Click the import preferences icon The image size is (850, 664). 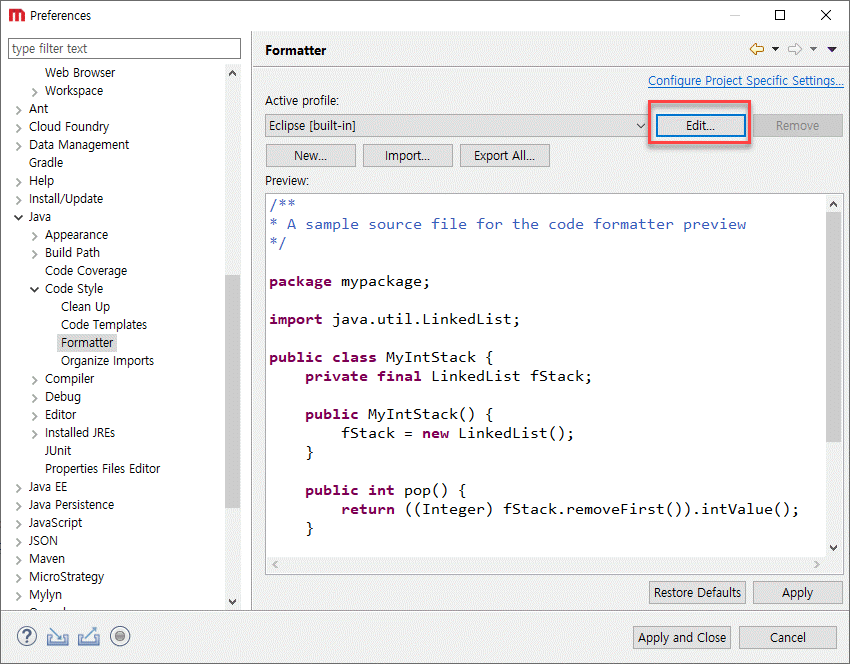(57, 636)
